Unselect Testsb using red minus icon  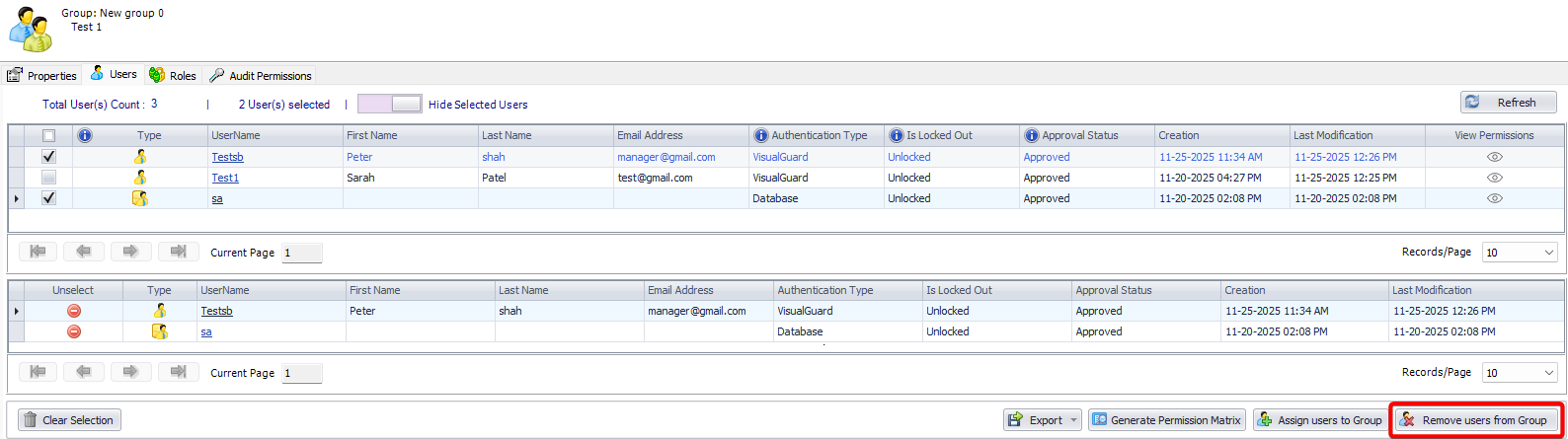(74, 311)
